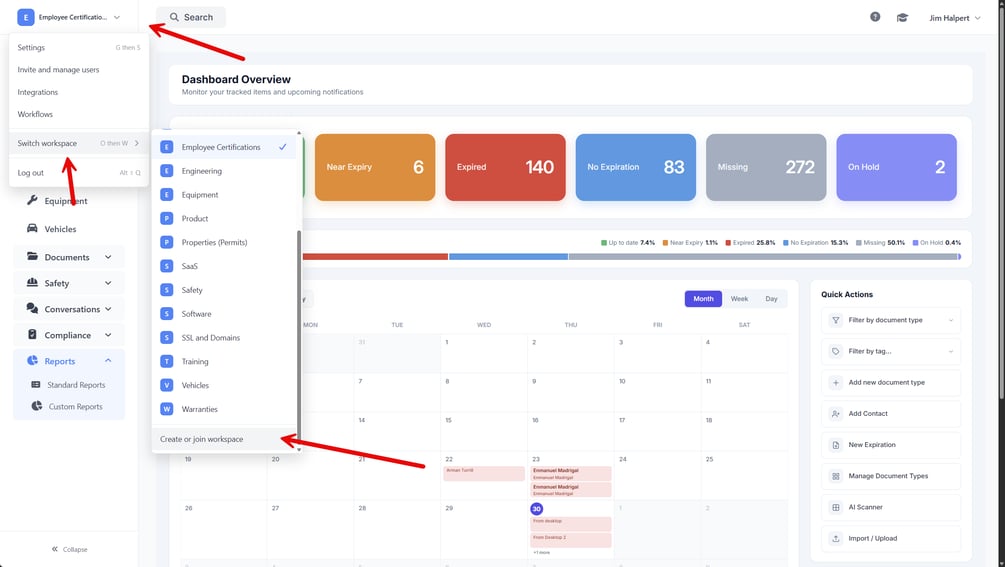Select Settings from the workspace menu
Screen dimensions: 1005x567
79,47
